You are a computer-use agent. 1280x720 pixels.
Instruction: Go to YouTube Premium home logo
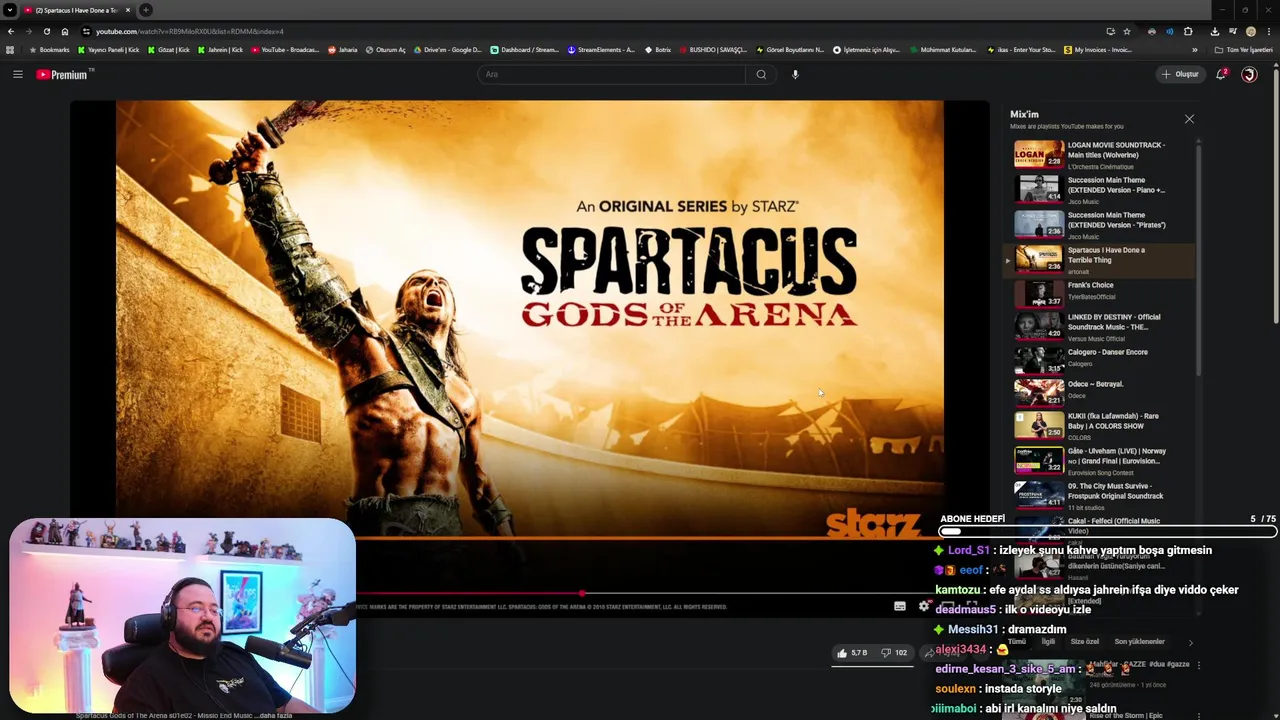tap(63, 74)
